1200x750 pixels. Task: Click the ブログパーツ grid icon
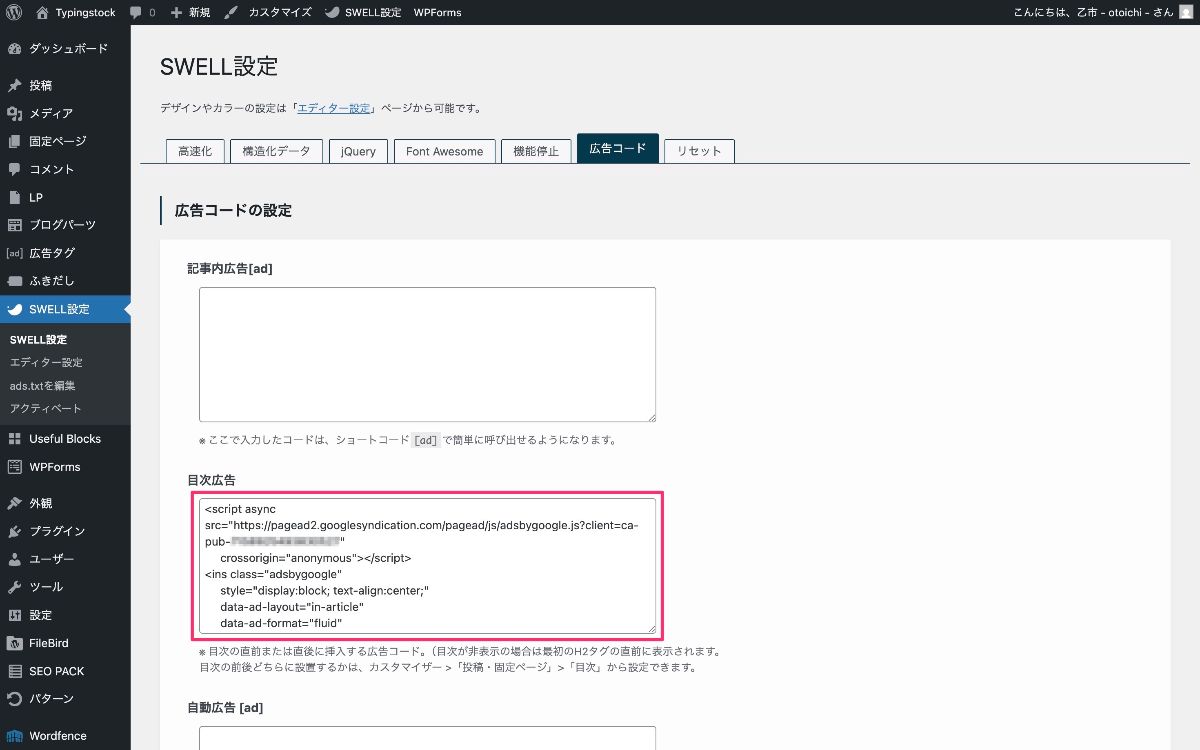pyautogui.click(x=14, y=225)
